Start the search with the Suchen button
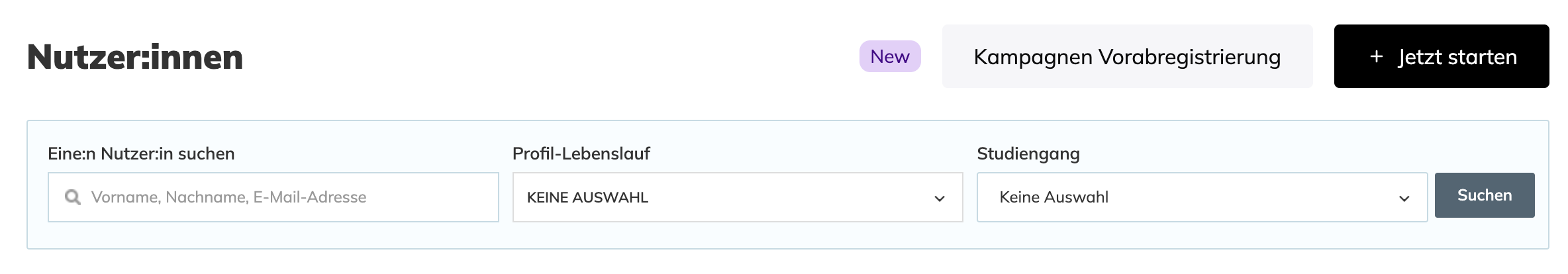 (x=1485, y=195)
